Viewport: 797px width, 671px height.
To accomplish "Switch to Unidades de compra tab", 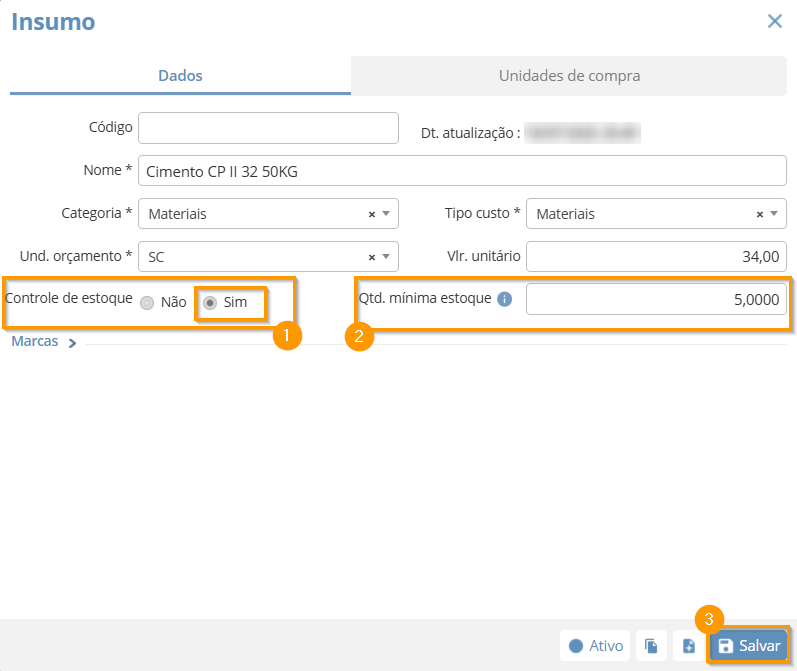I will coord(569,75).
